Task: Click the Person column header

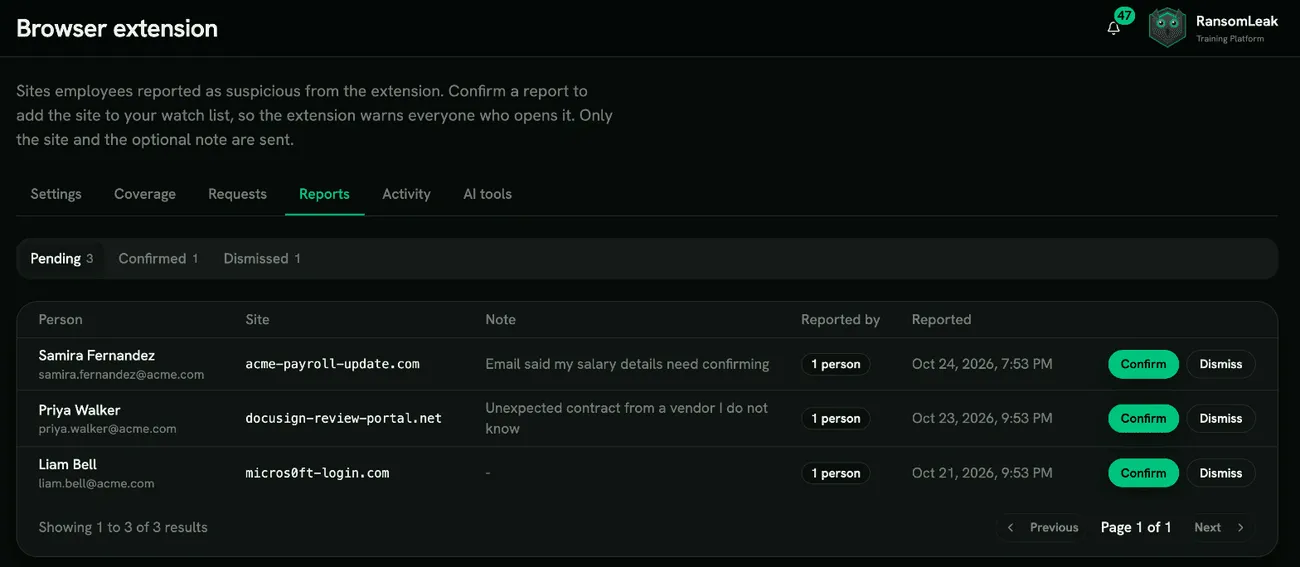Action: coord(60,319)
